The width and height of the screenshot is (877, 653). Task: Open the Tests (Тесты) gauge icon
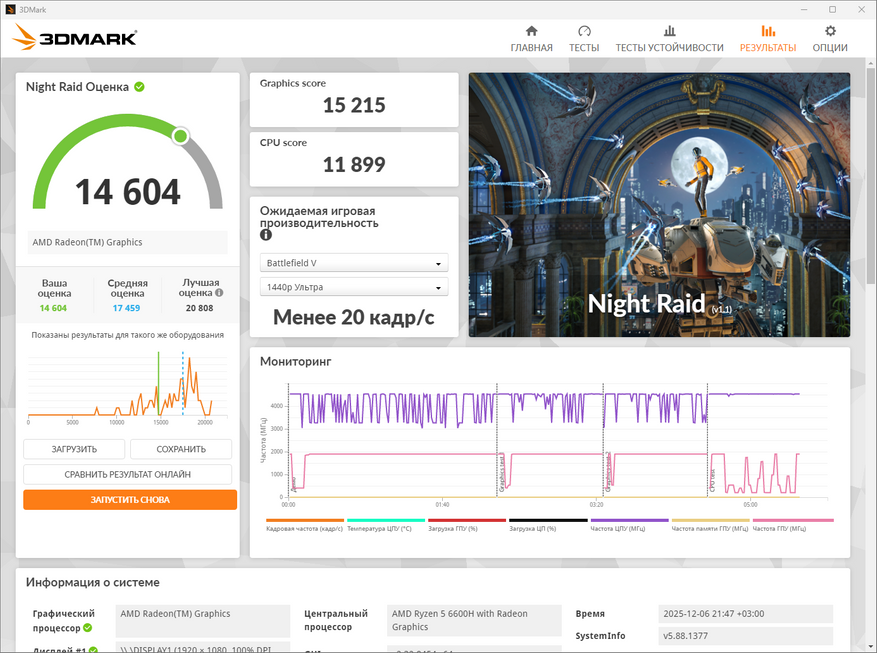584,31
